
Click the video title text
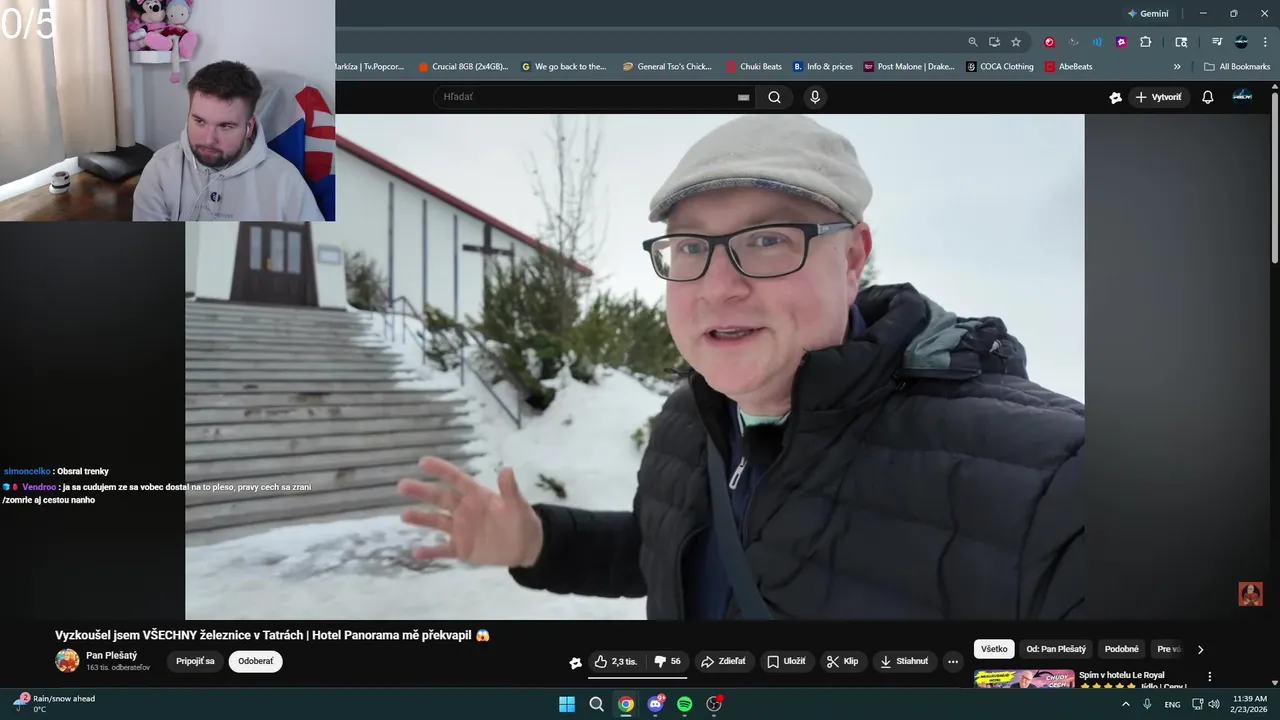[272, 635]
